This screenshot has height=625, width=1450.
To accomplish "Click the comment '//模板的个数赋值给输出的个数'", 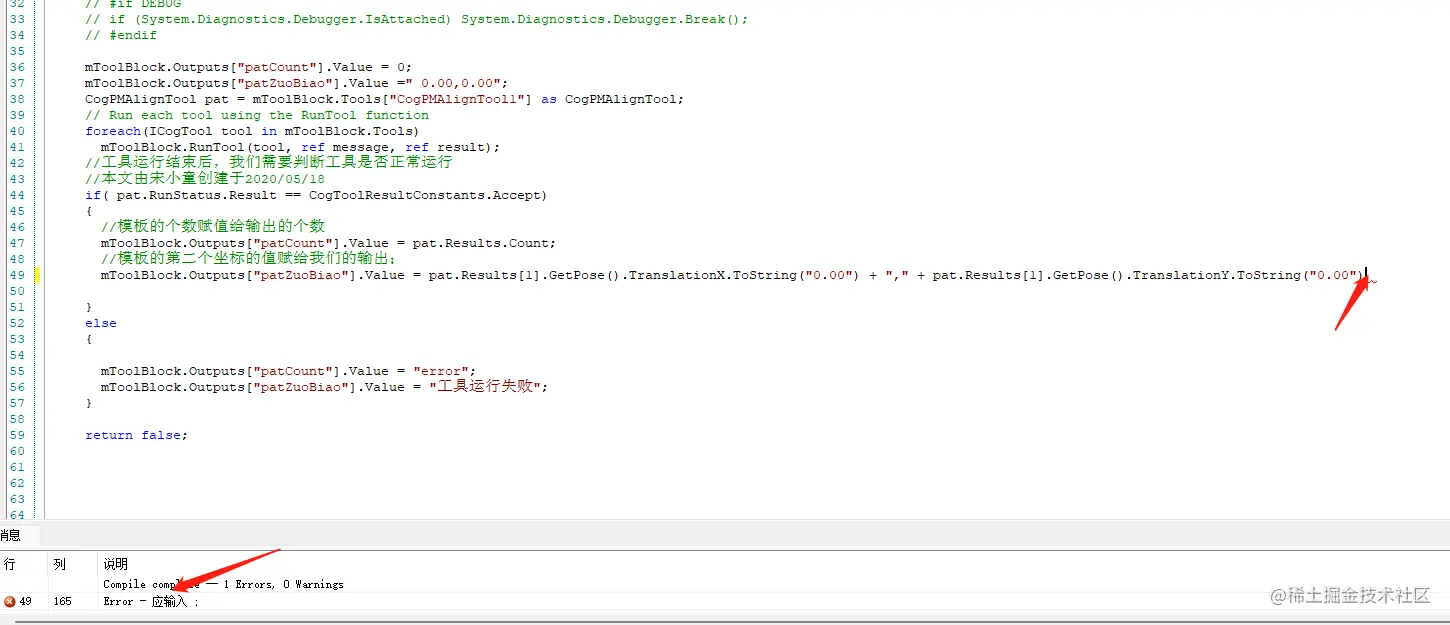I will 213,226.
